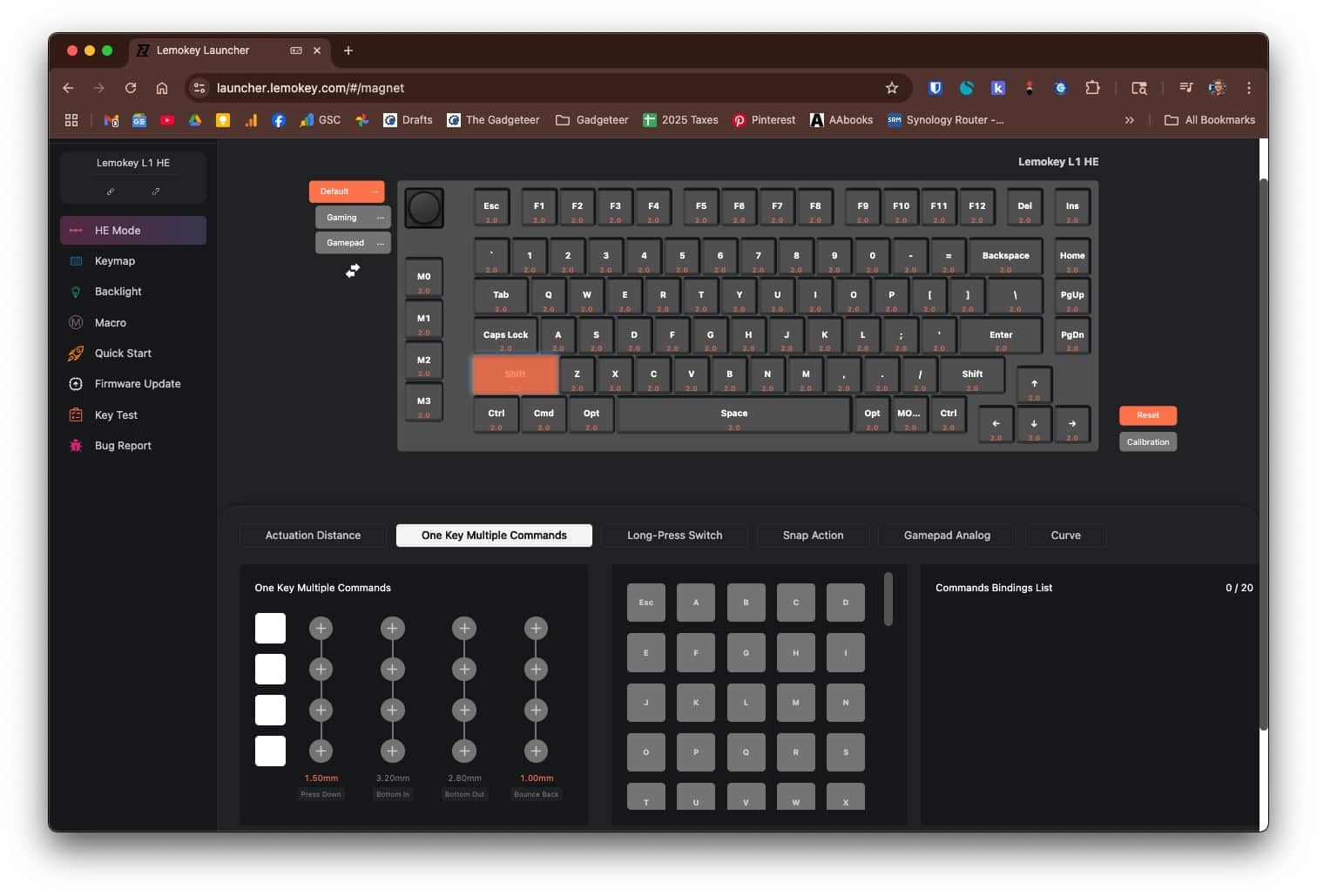Select the One Key Multiple Commands tab
The height and width of the screenshot is (896, 1317).
pyautogui.click(x=494, y=536)
